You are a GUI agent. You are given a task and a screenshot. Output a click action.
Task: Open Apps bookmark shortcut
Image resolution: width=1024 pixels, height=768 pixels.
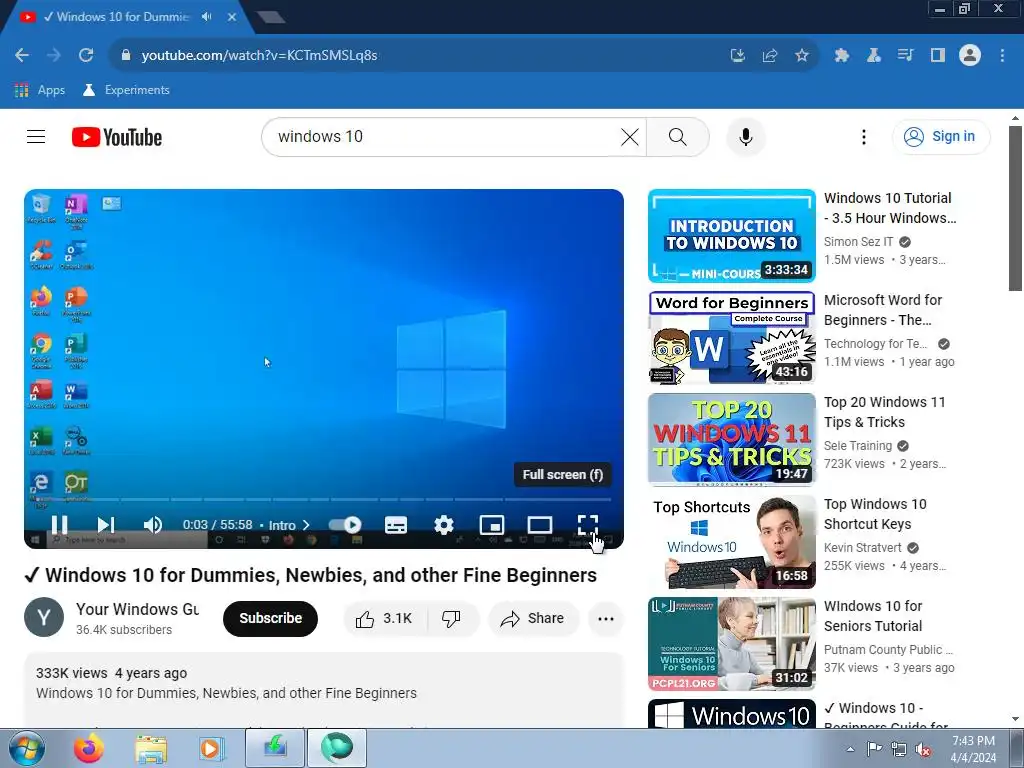pyautogui.click(x=40, y=90)
